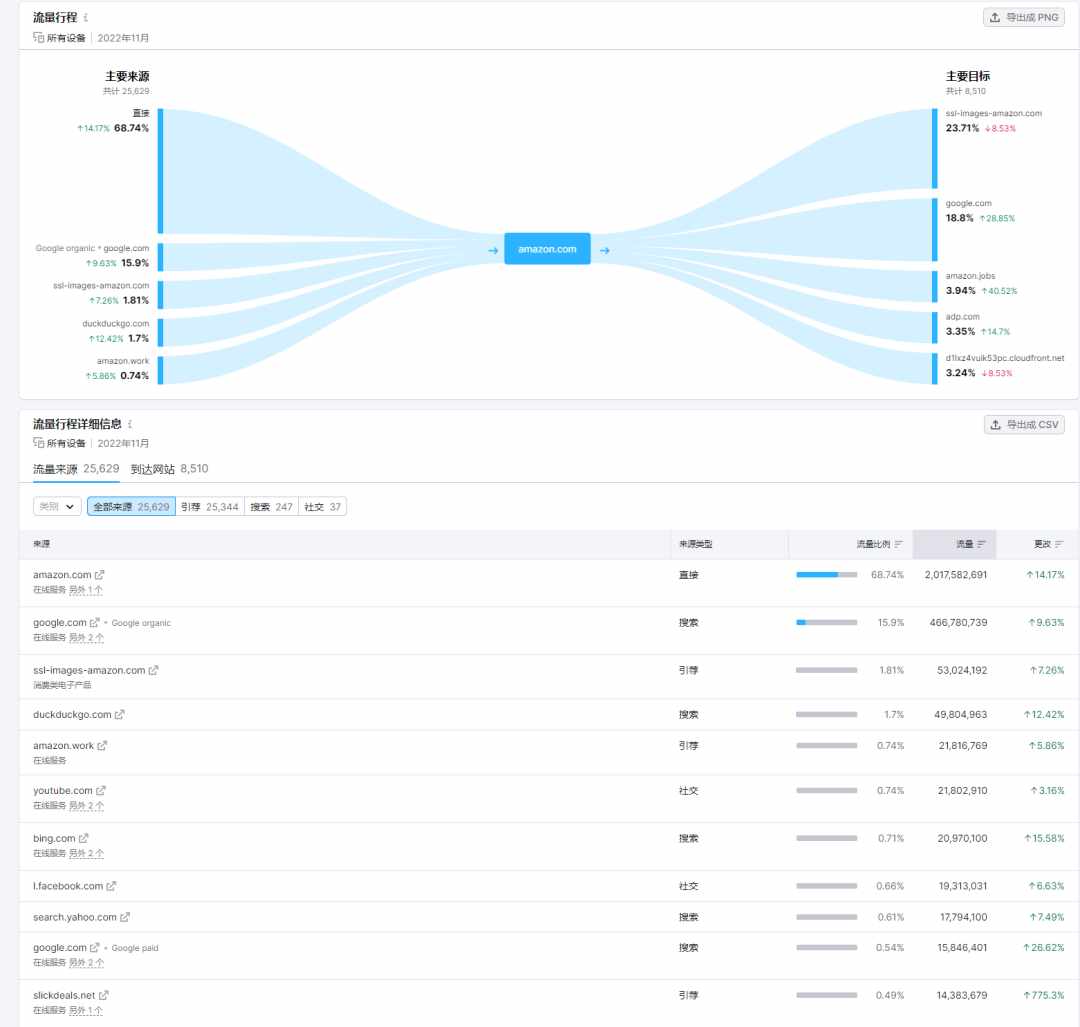
Task: Open the 类别 category dropdown
Action: (57, 506)
